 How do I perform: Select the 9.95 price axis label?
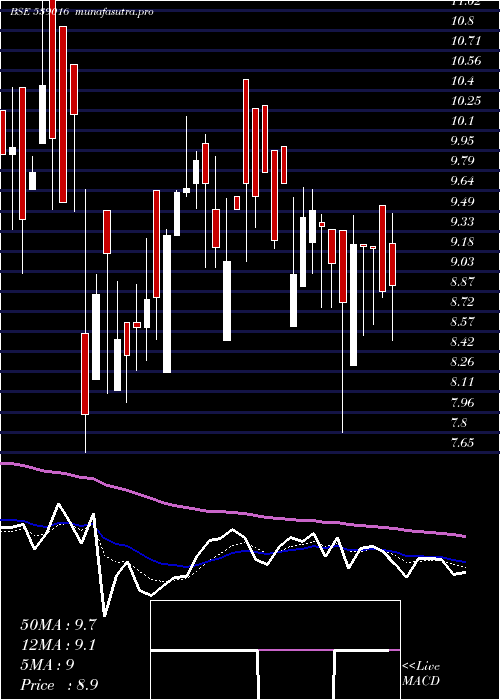coord(463,141)
